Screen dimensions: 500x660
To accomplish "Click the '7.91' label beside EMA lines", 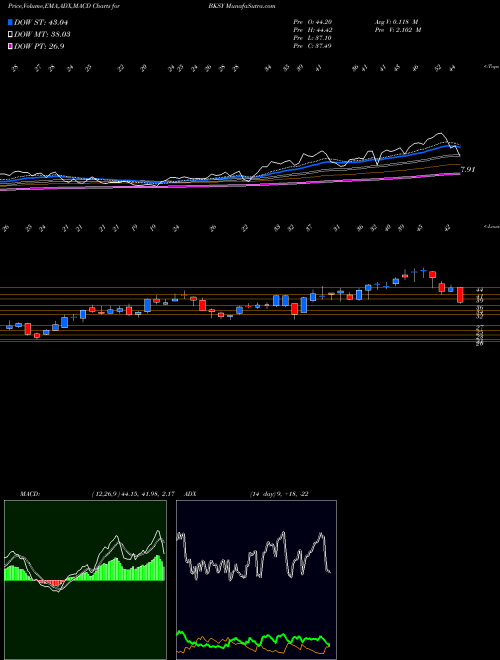I will pyautogui.click(x=468, y=170).
